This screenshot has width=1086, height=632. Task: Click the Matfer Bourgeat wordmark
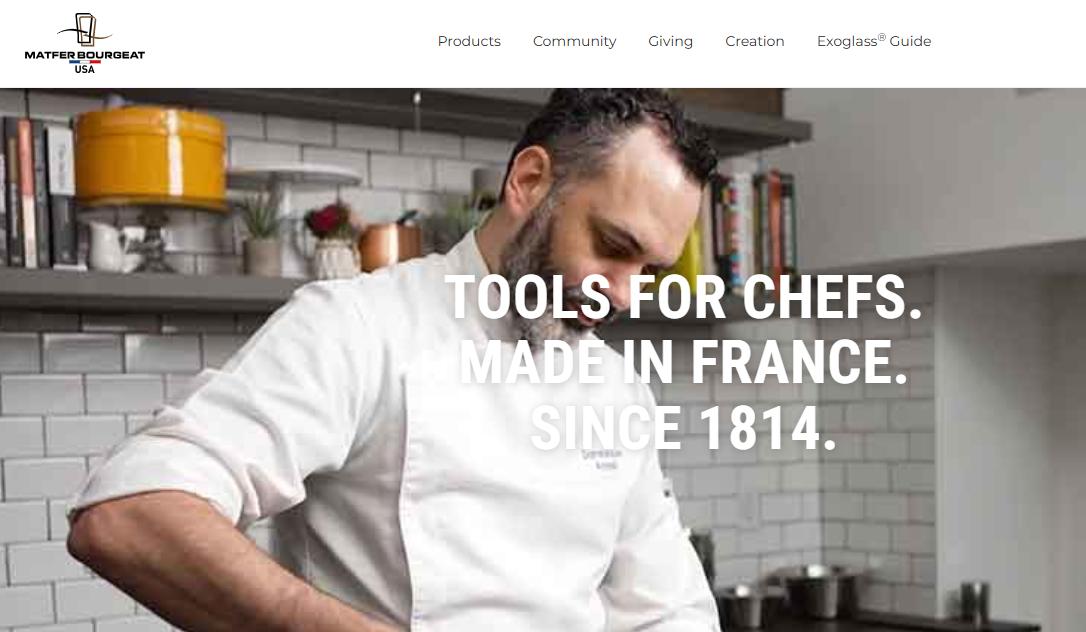click(x=84, y=55)
